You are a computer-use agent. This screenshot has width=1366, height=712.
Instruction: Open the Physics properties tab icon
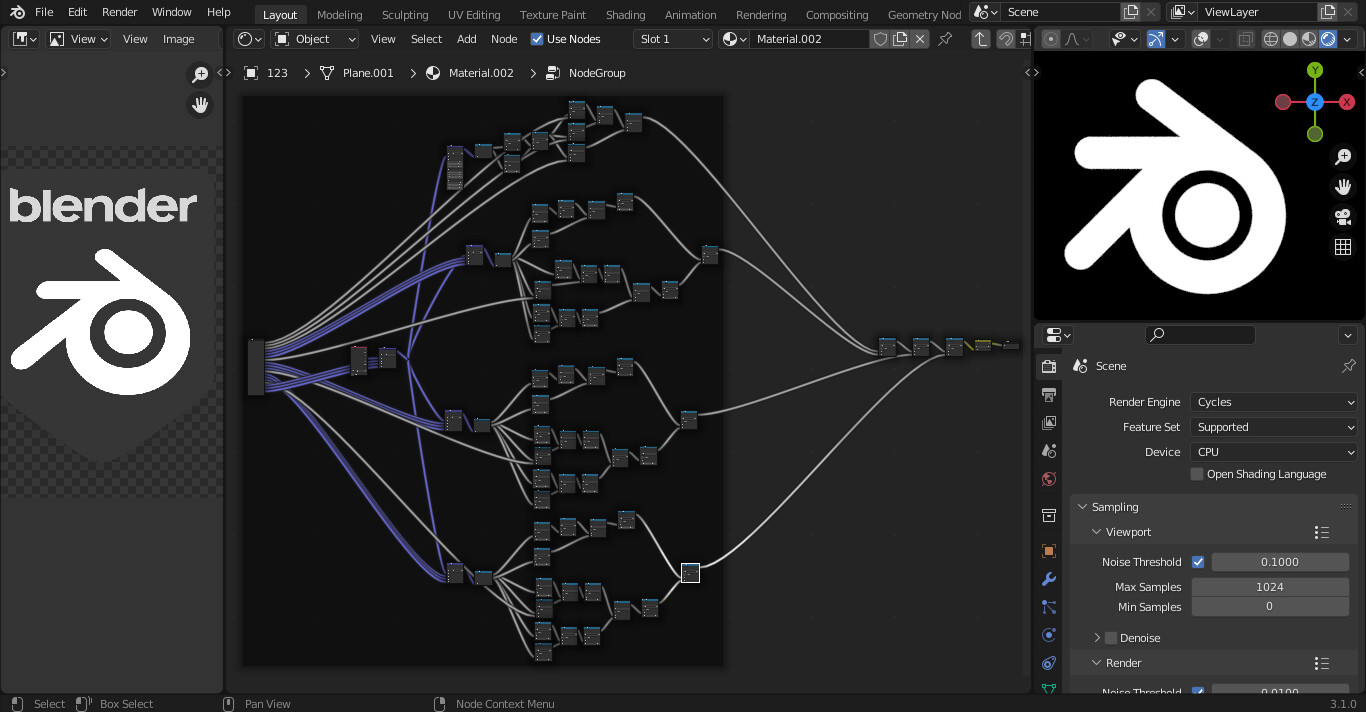[1049, 635]
